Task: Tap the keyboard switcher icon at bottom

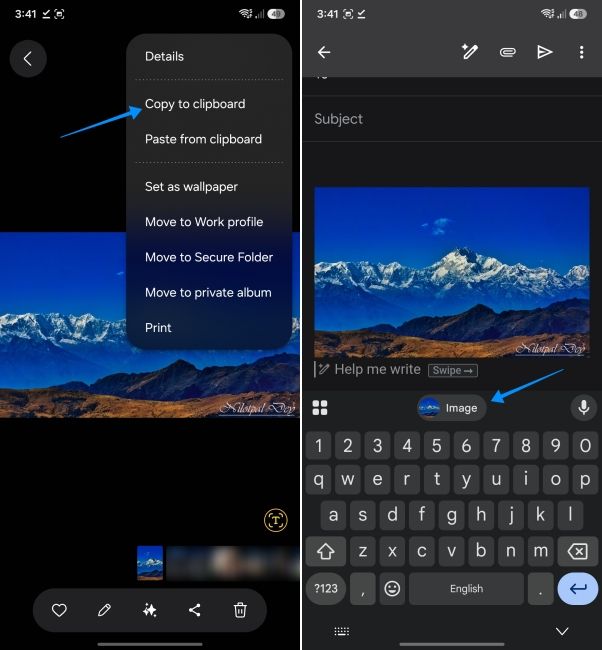Action: pos(342,631)
